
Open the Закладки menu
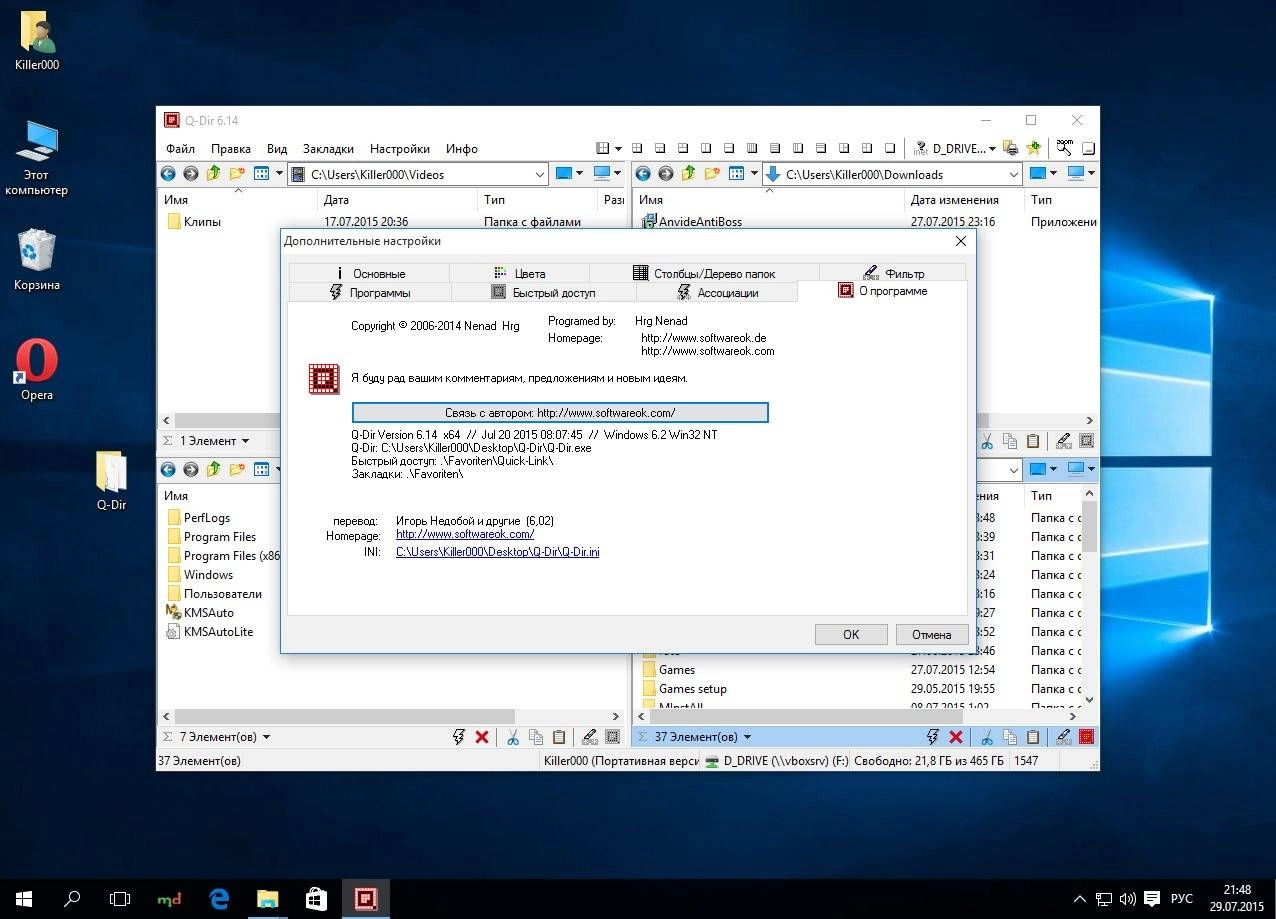point(328,149)
